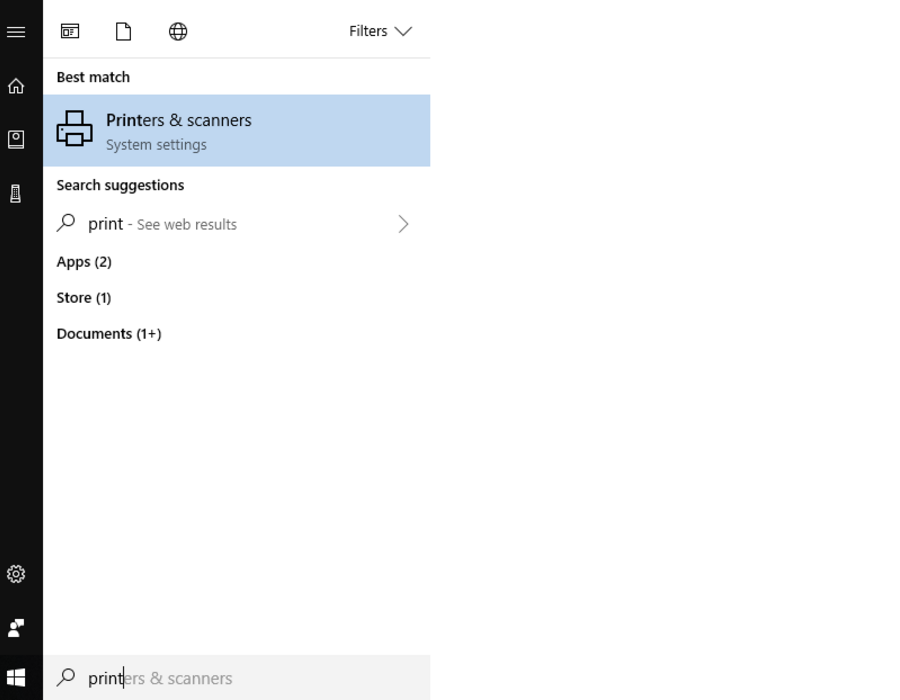
Task: Click the printer icon in best match
Action: click(x=75, y=129)
